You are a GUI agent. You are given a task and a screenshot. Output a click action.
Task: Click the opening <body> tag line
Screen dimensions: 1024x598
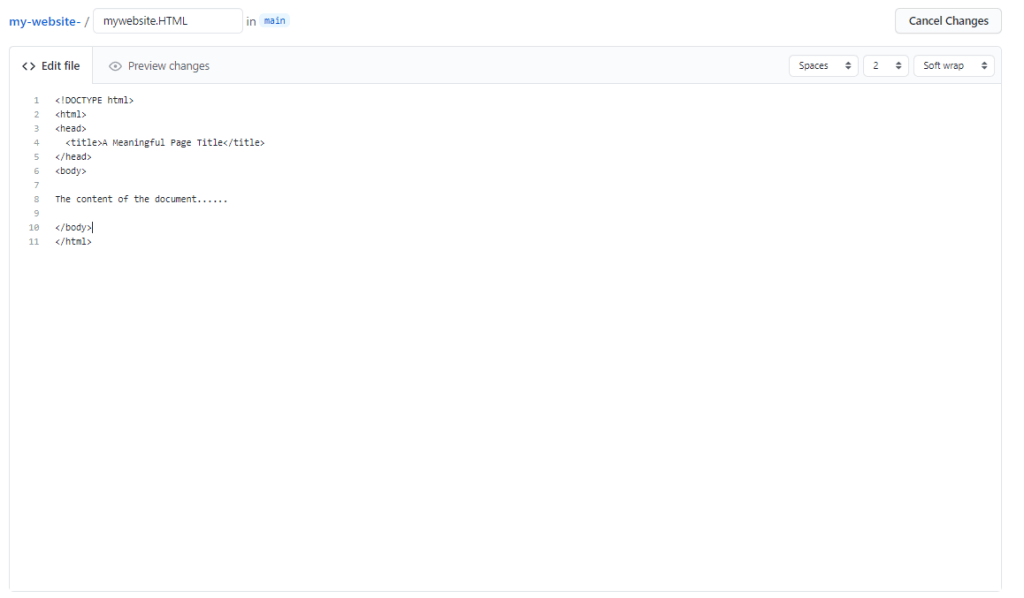pyautogui.click(x=70, y=171)
